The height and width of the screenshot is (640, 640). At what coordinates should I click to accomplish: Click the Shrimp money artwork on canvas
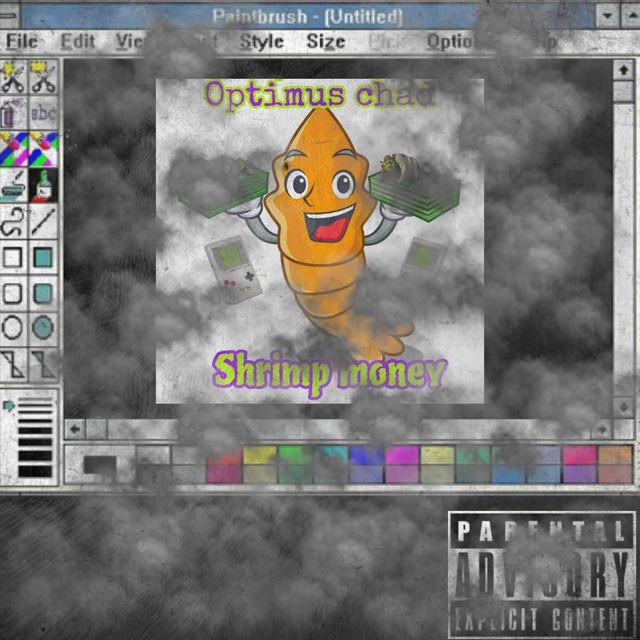[320, 241]
